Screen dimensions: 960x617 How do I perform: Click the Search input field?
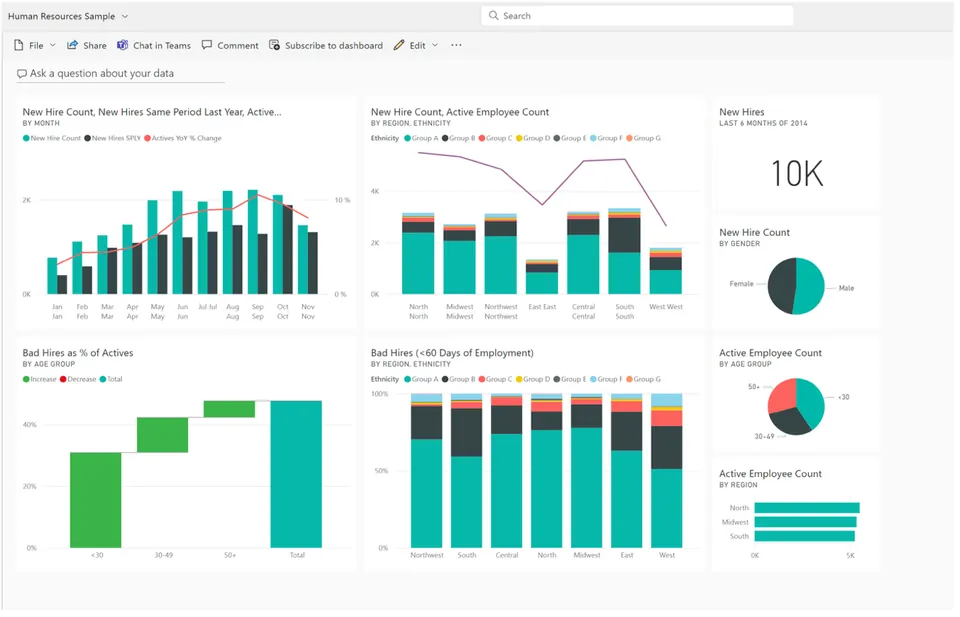(637, 16)
